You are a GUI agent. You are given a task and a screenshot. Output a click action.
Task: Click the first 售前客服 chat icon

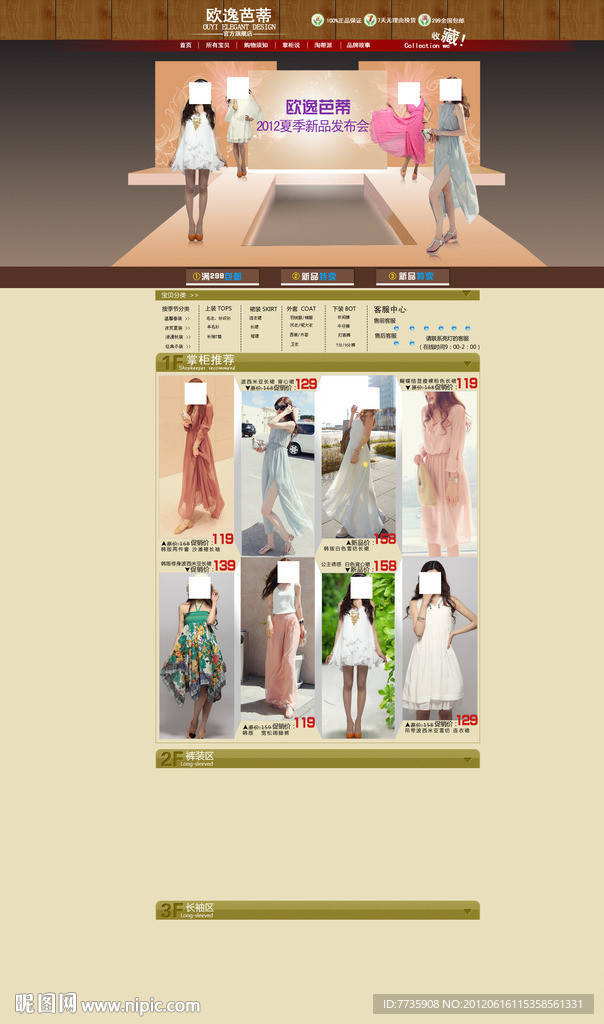click(x=396, y=328)
